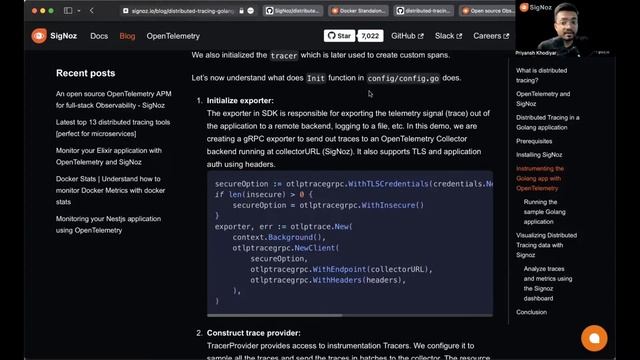The width and height of the screenshot is (640, 360).
Task: Jump to Conclusion section
Action: click(531, 312)
